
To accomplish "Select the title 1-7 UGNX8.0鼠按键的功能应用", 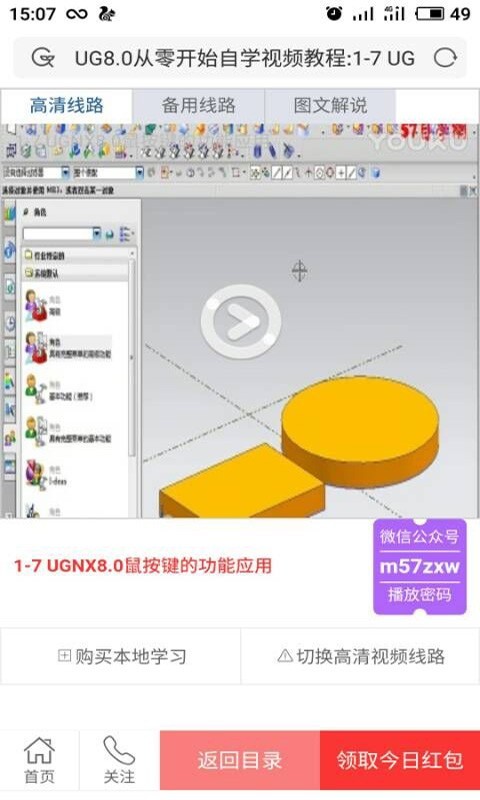I will 143,566.
